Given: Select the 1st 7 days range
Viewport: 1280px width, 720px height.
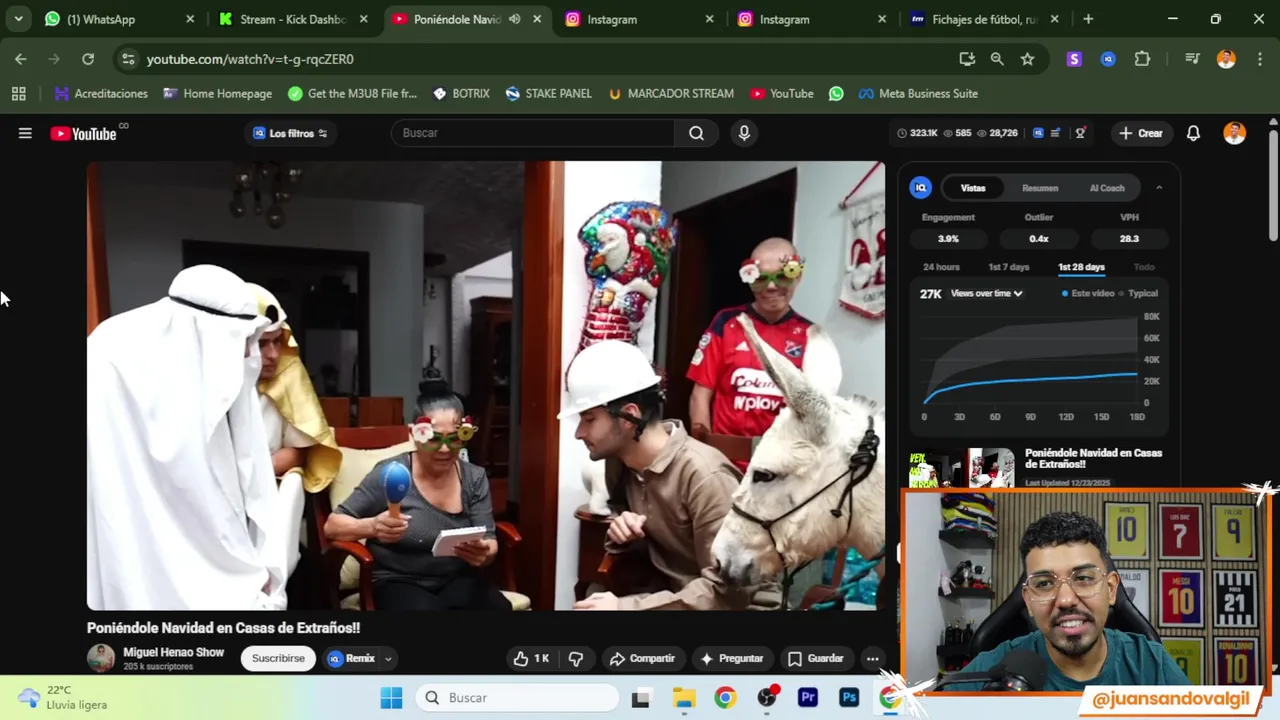Looking at the screenshot, I should click(1008, 267).
